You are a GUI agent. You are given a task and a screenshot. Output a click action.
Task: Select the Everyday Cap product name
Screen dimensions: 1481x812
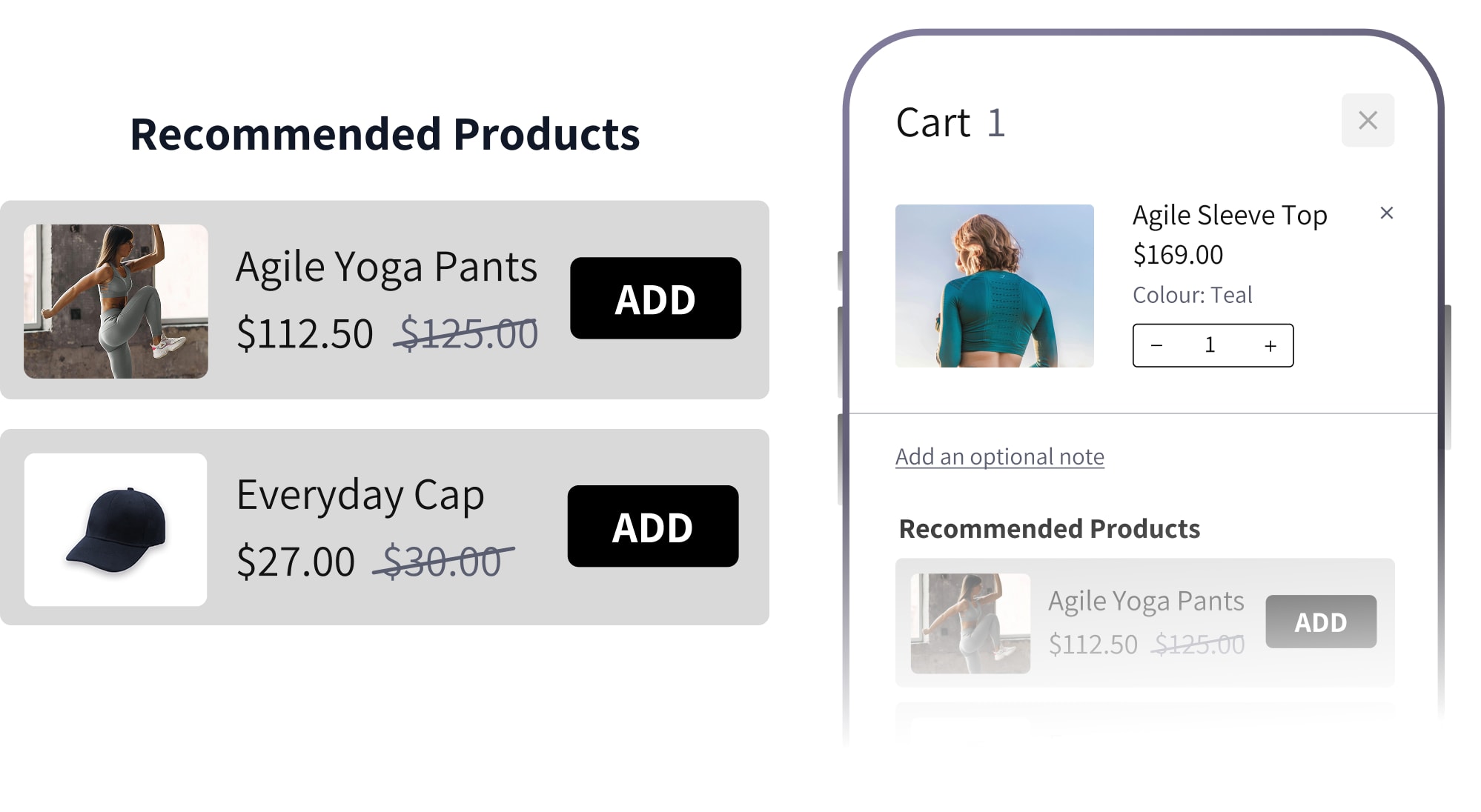click(x=360, y=495)
